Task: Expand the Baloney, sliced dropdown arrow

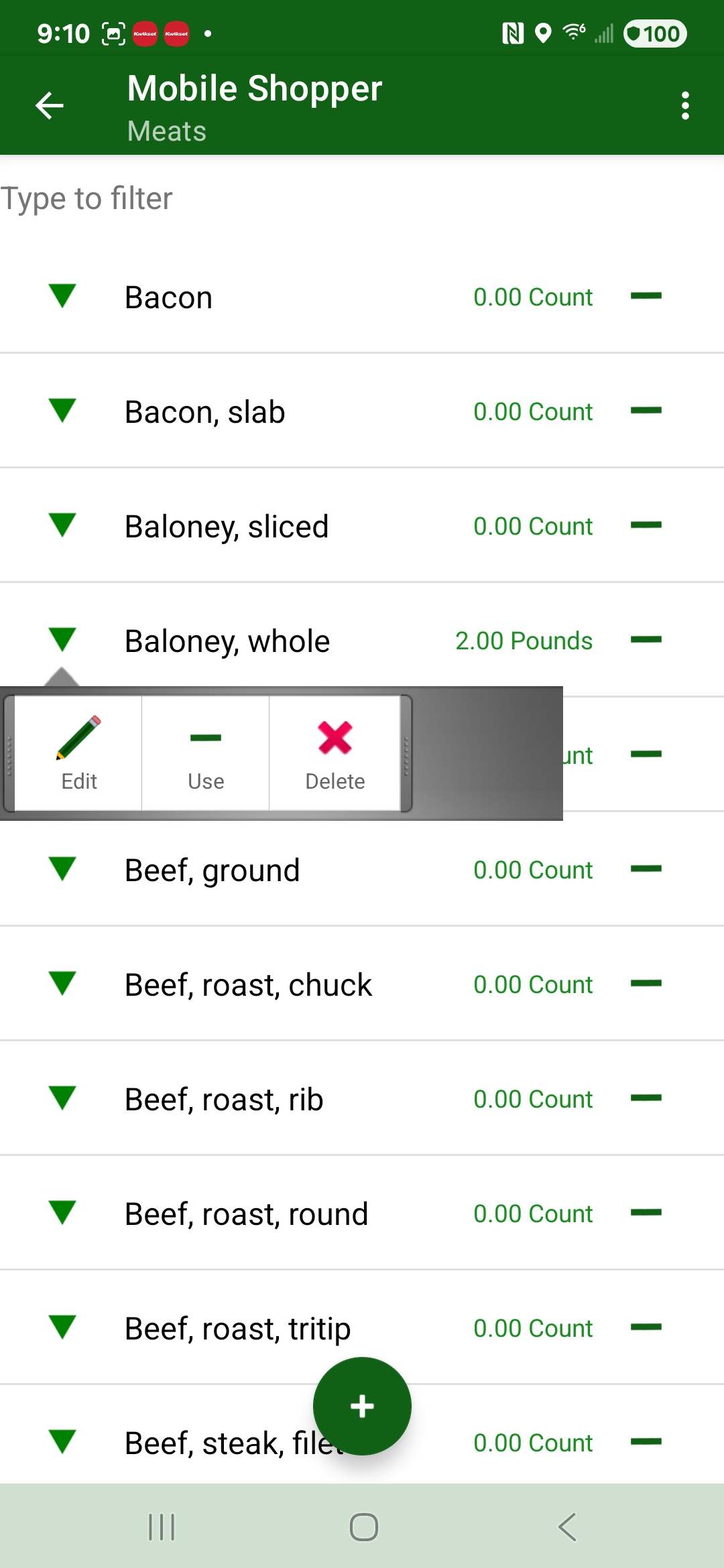Action: pos(62,525)
